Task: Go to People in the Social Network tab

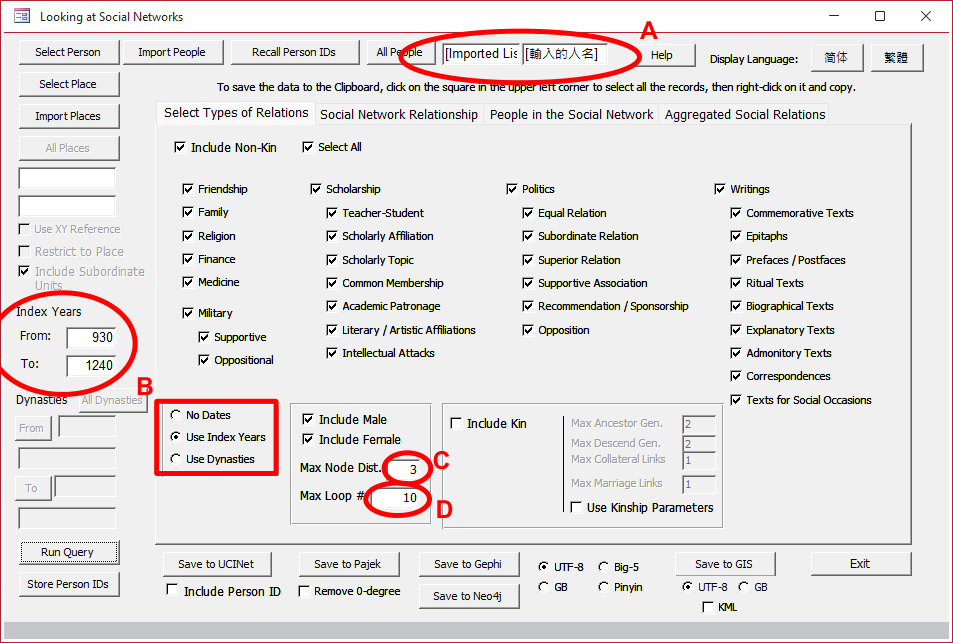Action: [x=571, y=114]
